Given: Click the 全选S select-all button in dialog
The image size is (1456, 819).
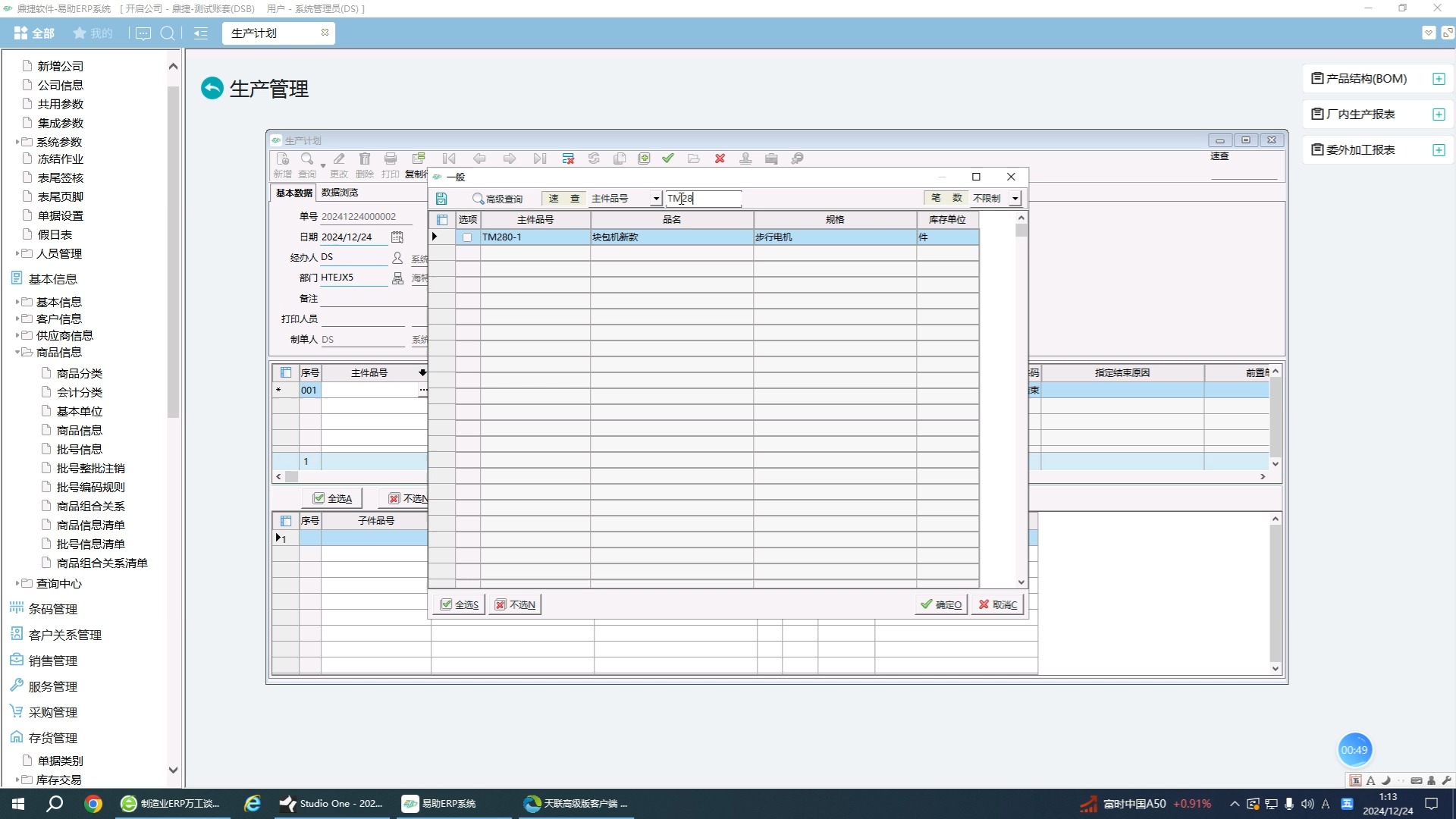Looking at the screenshot, I should (460, 604).
